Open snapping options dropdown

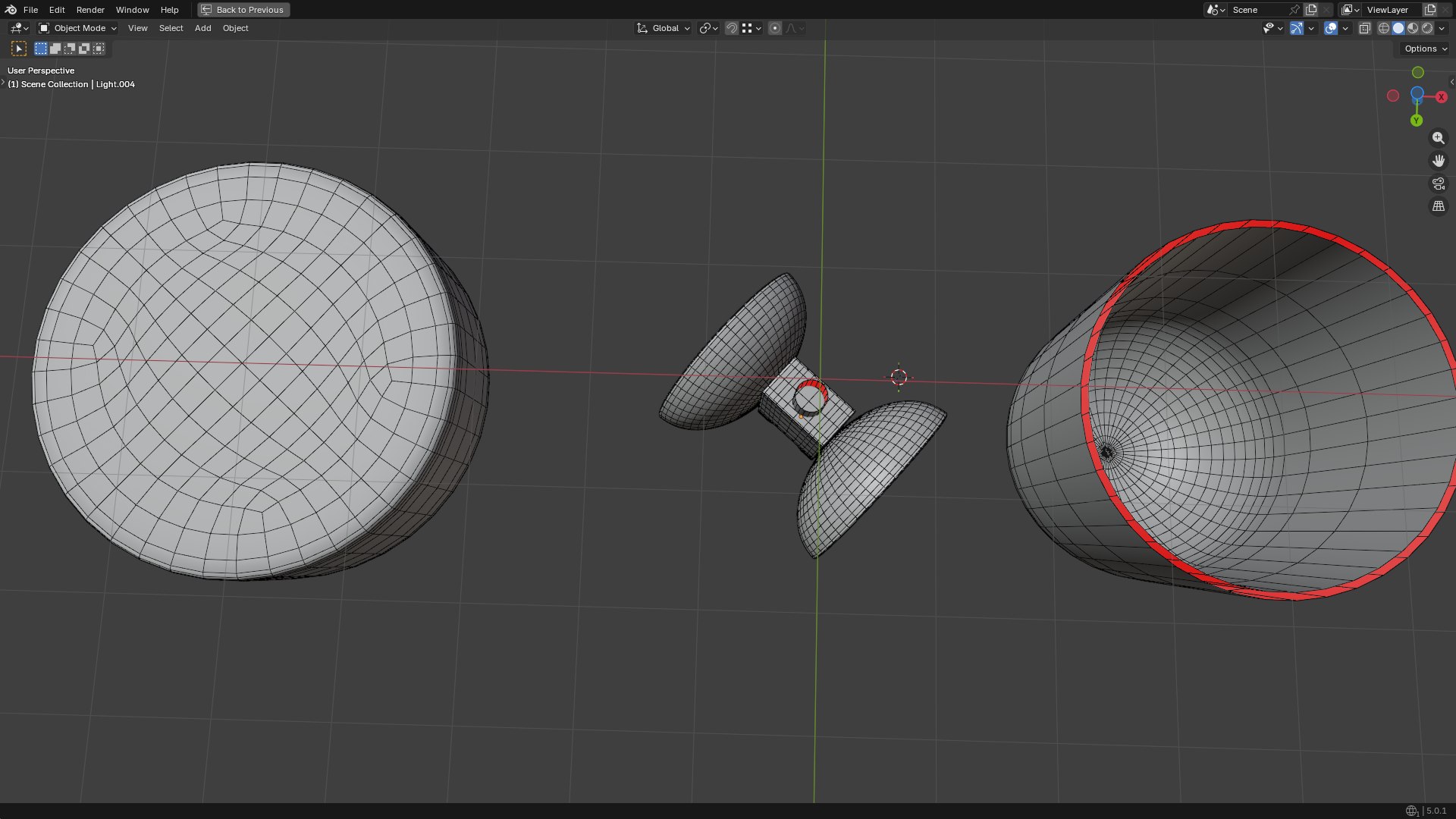[752, 28]
